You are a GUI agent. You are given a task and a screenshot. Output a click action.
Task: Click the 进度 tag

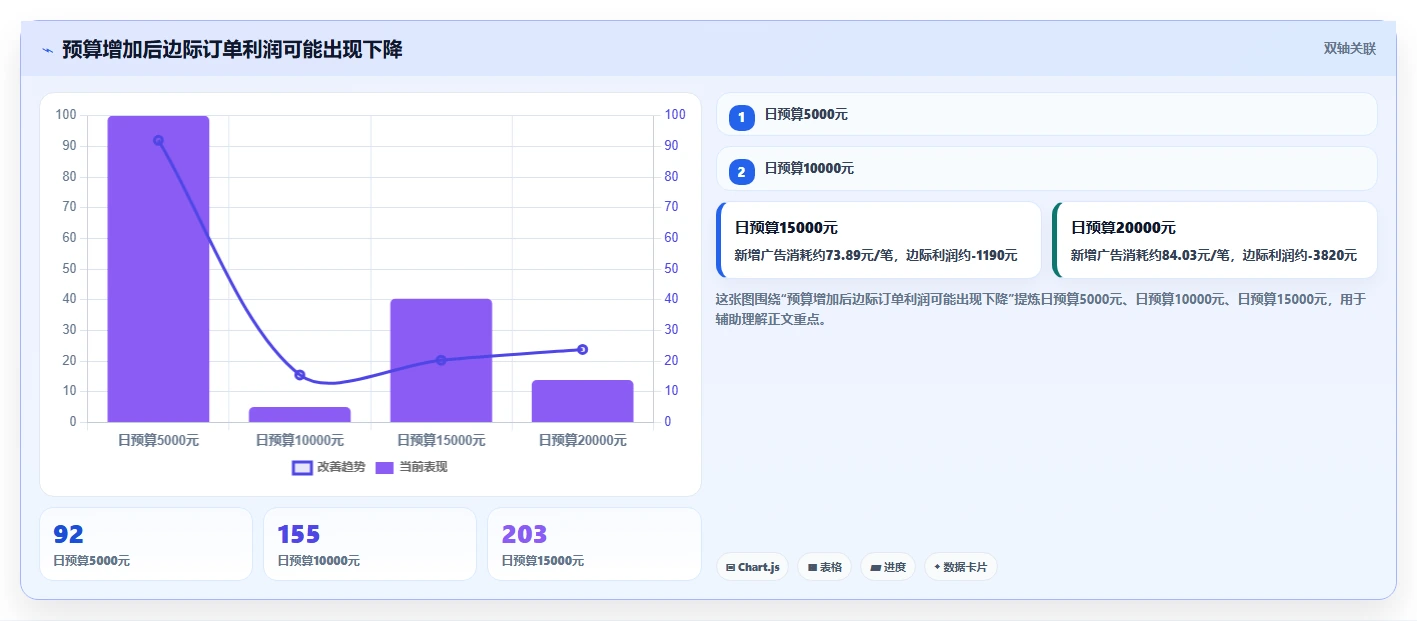coord(888,567)
